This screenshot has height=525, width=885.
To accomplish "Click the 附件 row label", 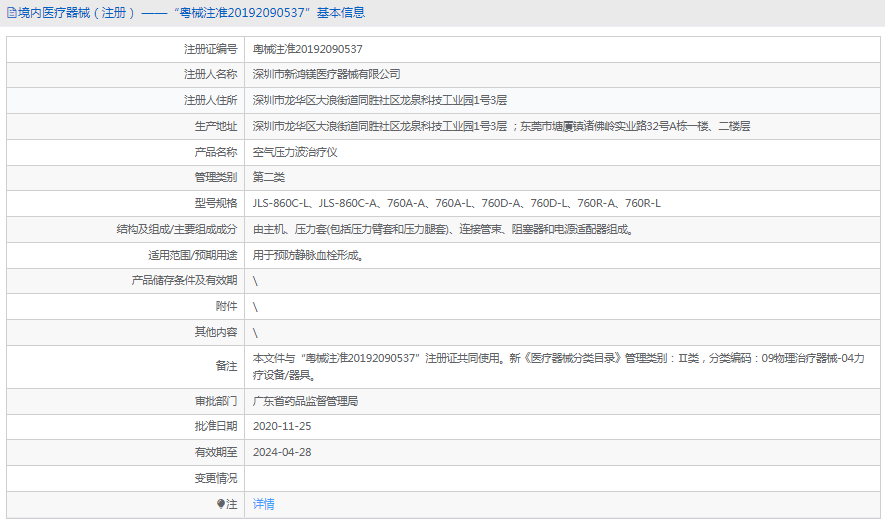I will (x=226, y=306).
